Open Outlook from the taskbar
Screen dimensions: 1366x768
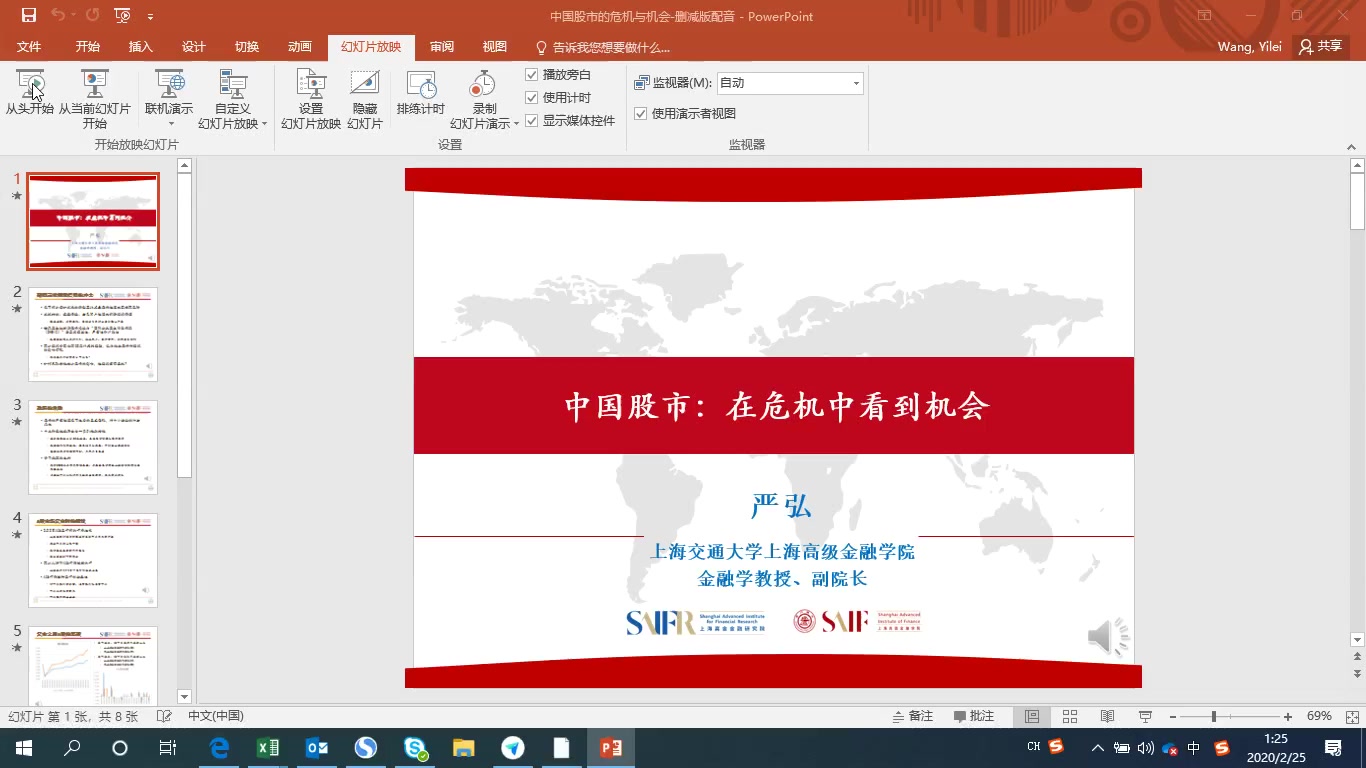pos(317,748)
